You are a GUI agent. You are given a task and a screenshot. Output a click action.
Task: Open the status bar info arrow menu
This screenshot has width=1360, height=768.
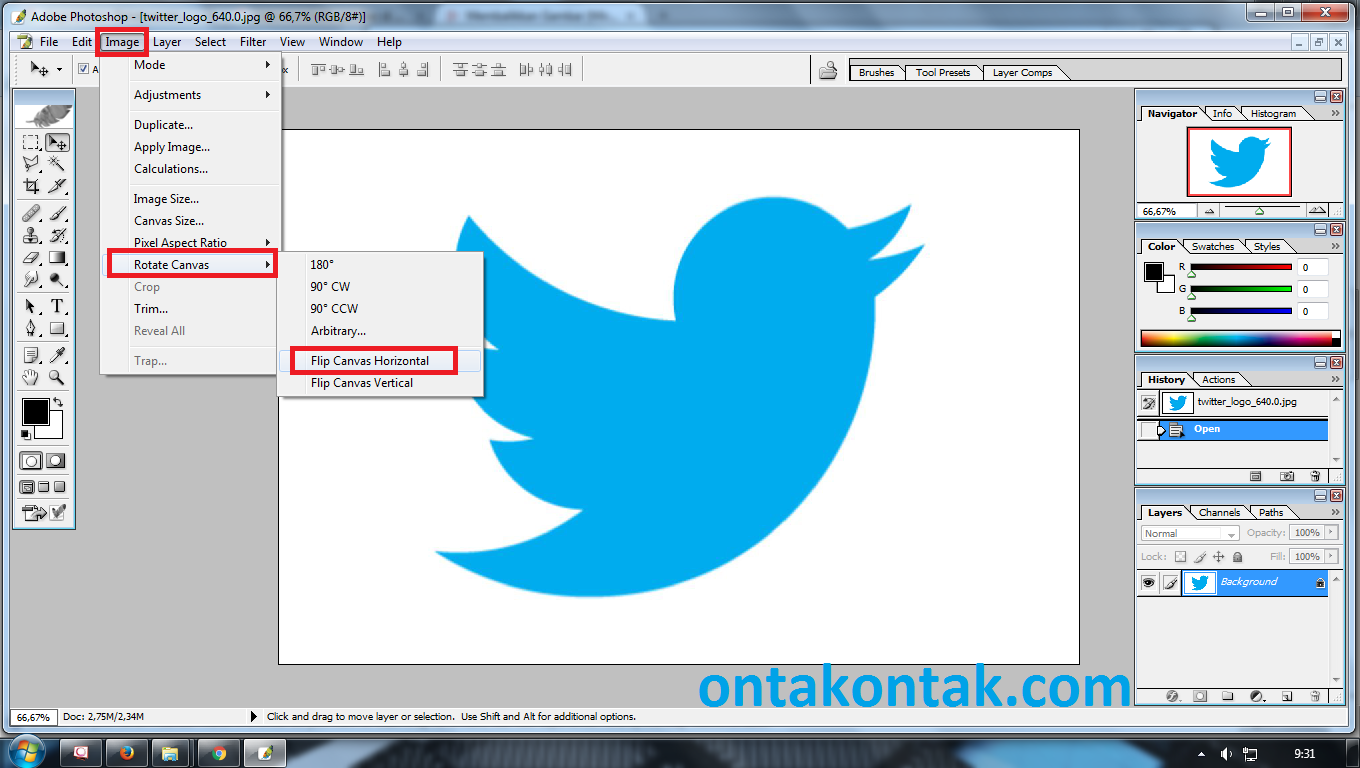coord(253,716)
